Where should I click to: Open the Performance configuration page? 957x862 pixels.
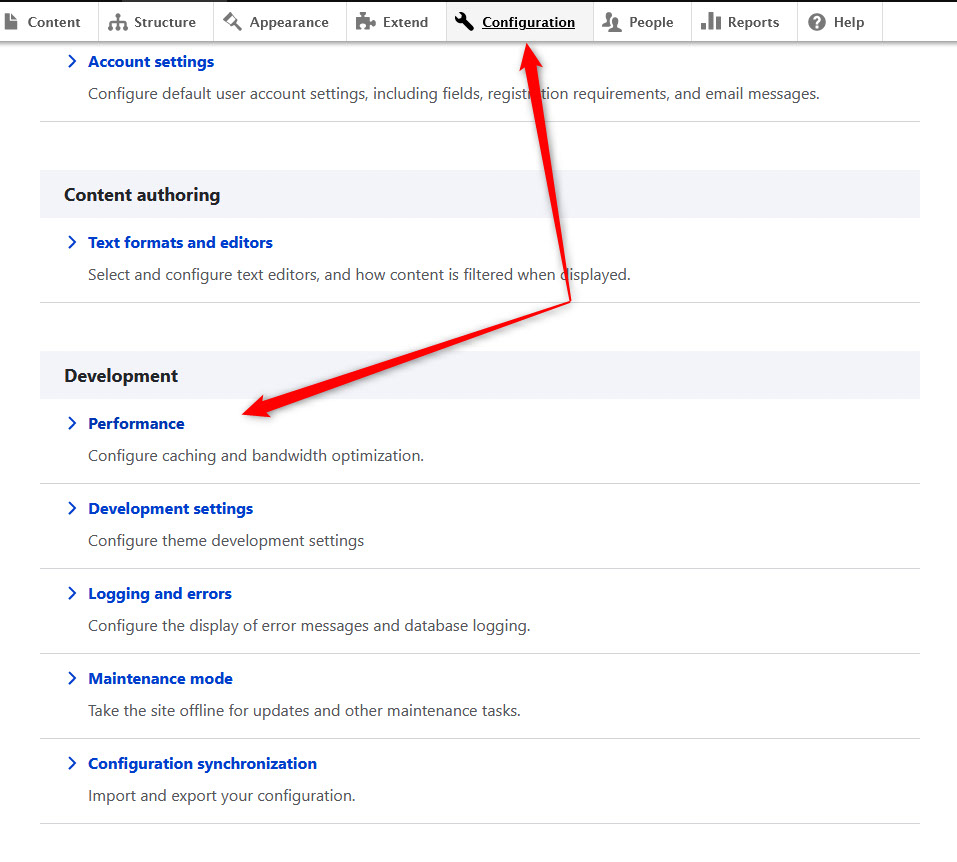(x=136, y=423)
